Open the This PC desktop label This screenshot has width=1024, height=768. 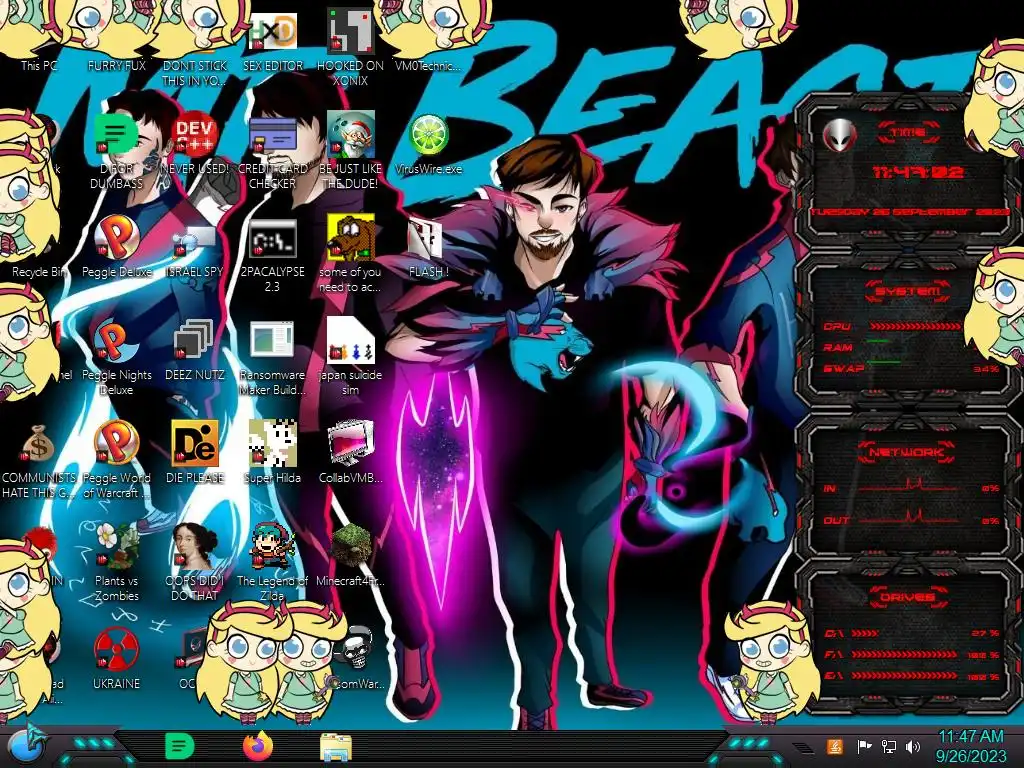(x=39, y=66)
